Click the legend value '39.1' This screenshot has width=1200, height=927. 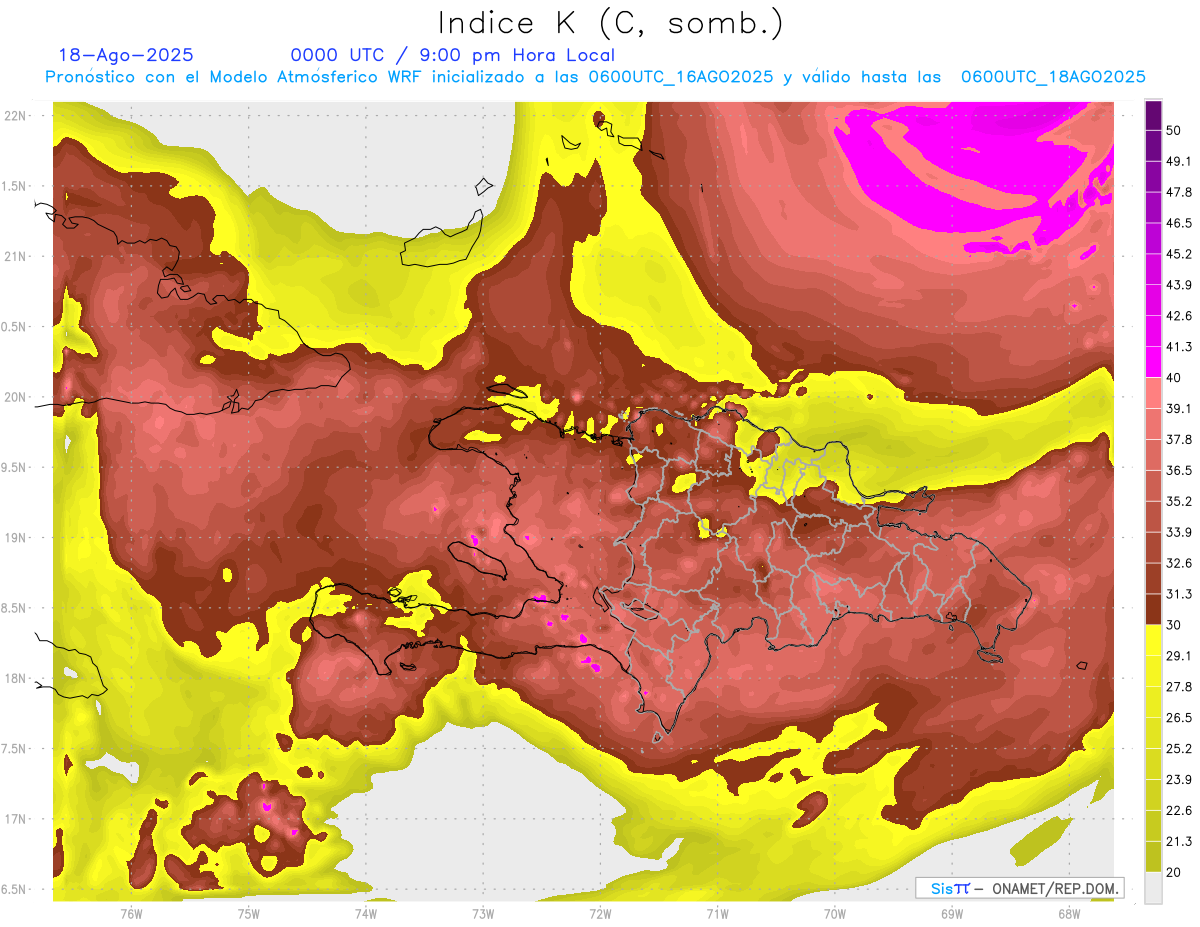[1179, 408]
